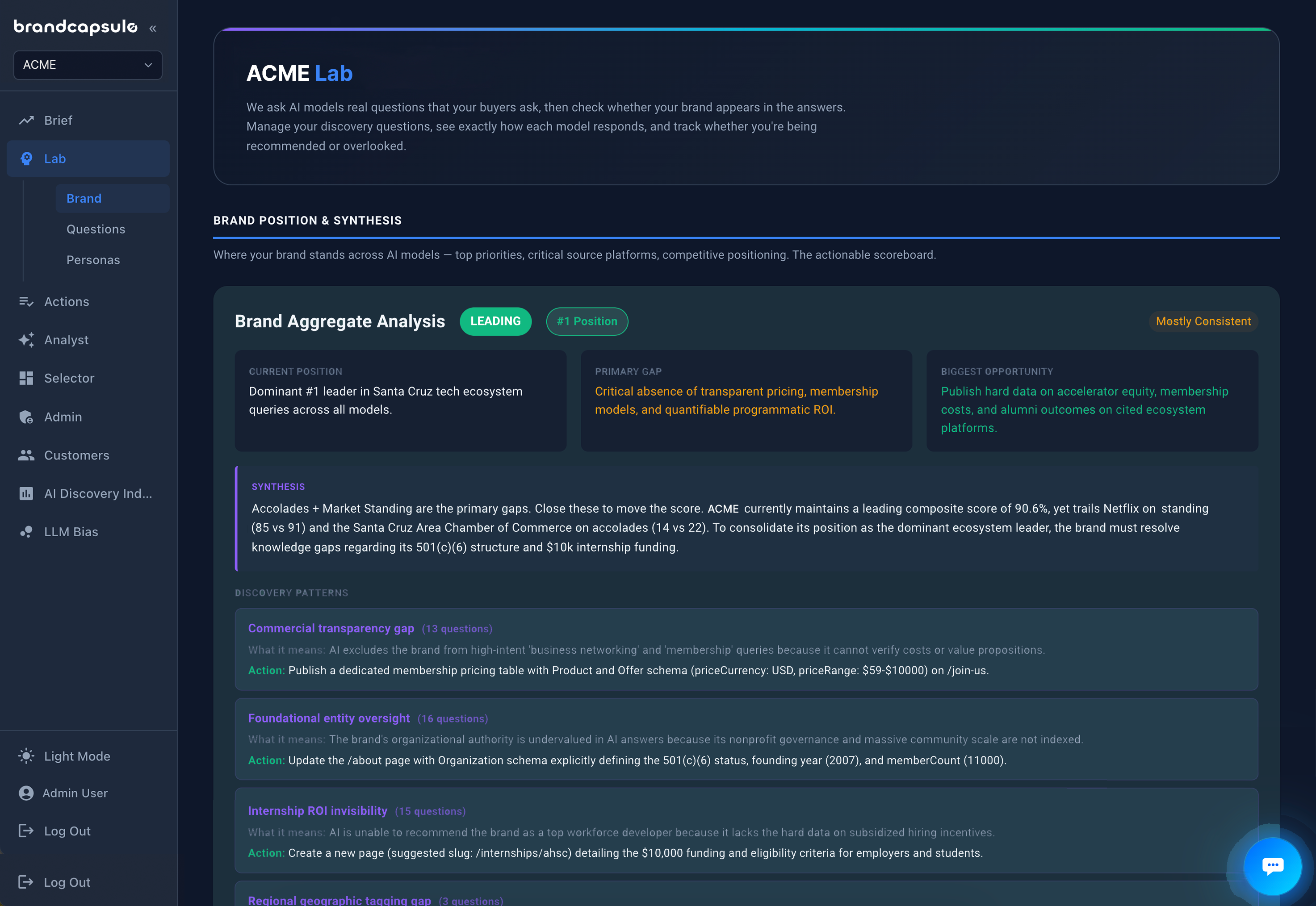Click the ACME Lab page title
The image size is (1316, 906).
[299, 73]
